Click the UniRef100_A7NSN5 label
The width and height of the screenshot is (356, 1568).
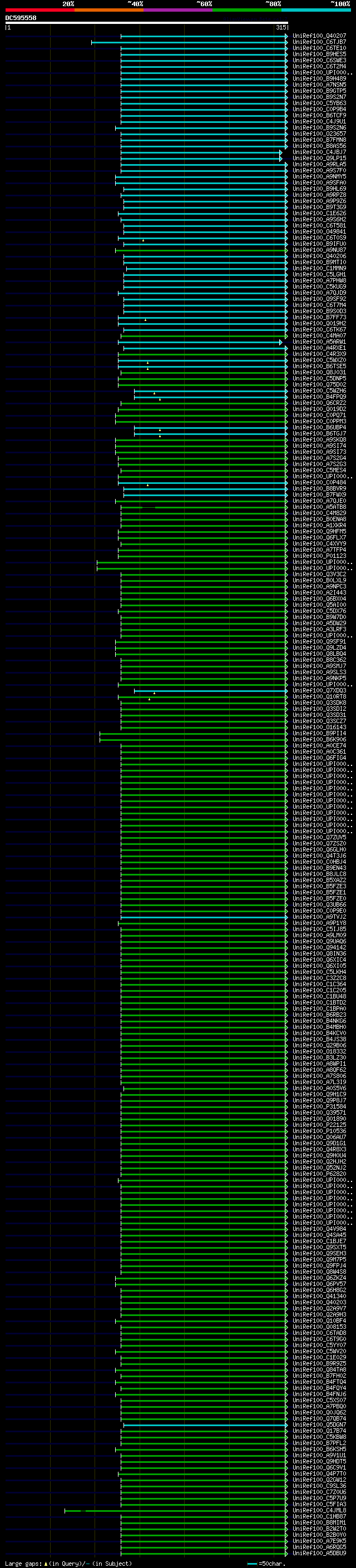tap(319, 85)
